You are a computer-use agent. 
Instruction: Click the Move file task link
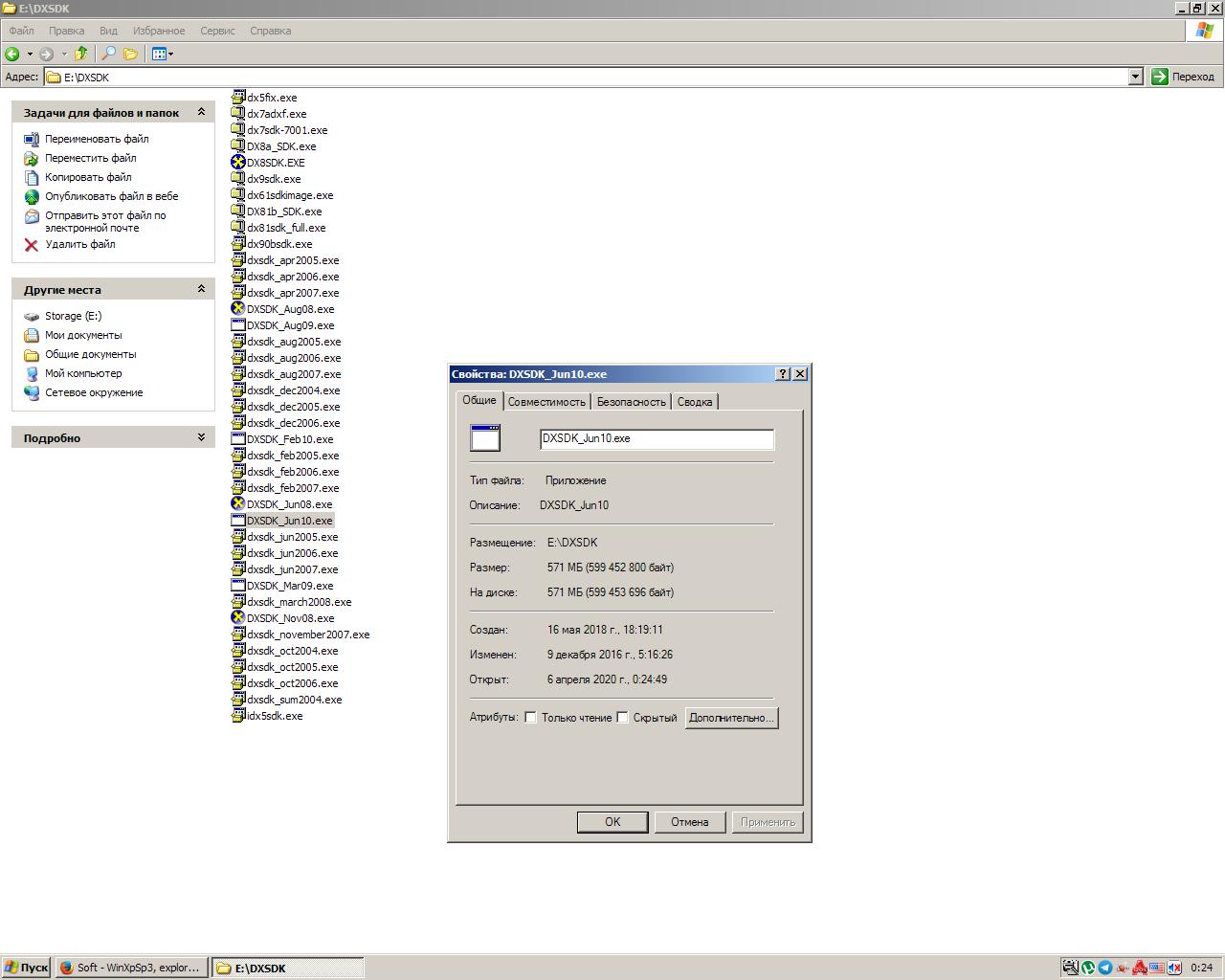91,158
